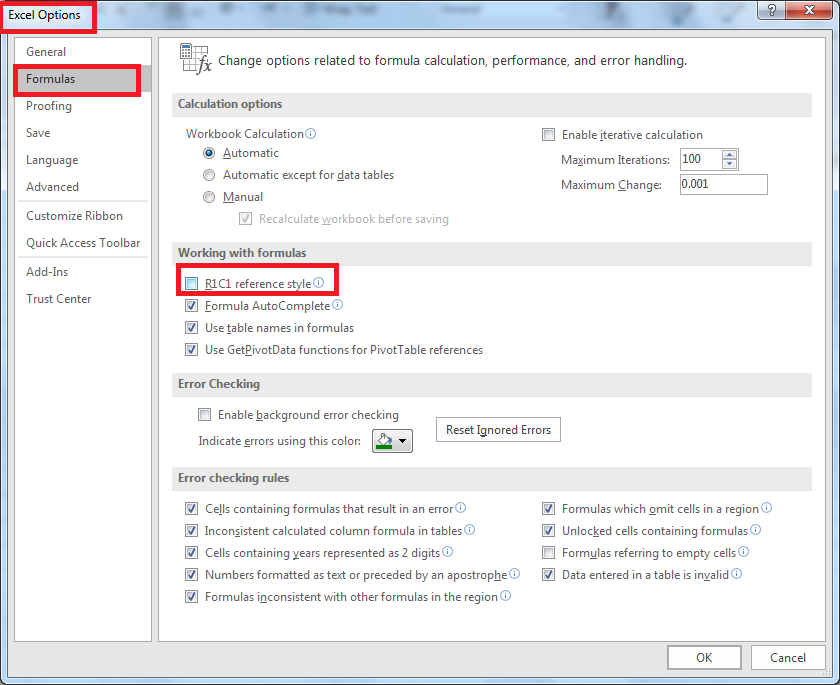
Task: Toggle Use GetPivotData functions checkbox
Action: point(191,350)
